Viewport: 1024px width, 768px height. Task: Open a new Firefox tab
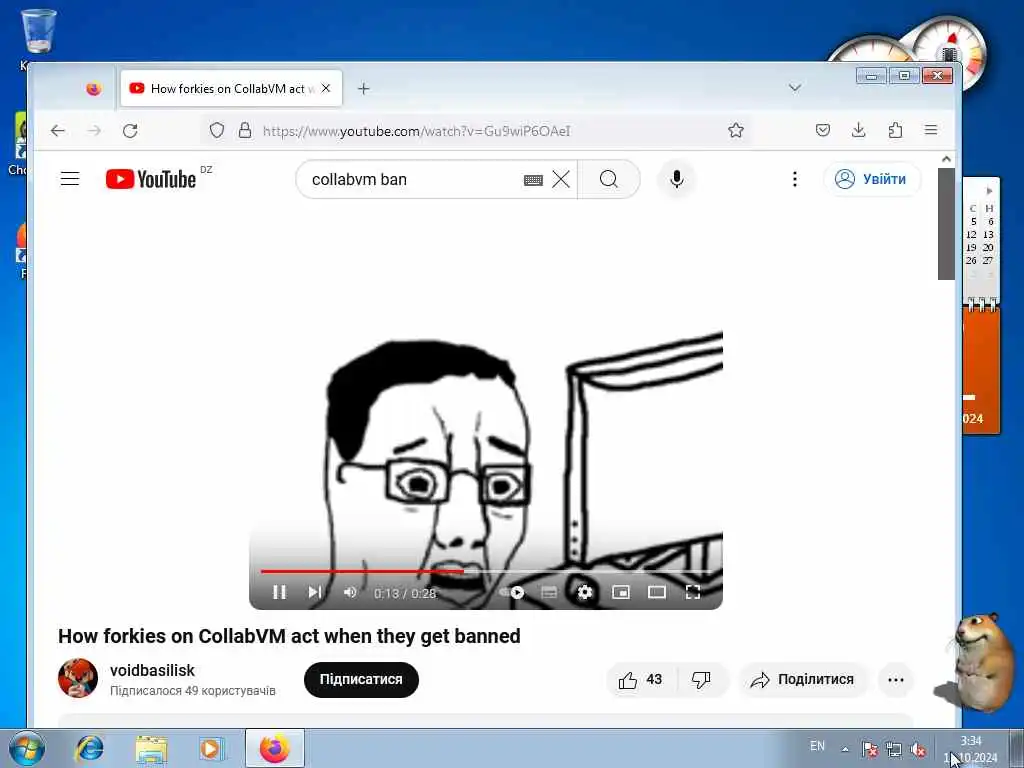tap(364, 88)
